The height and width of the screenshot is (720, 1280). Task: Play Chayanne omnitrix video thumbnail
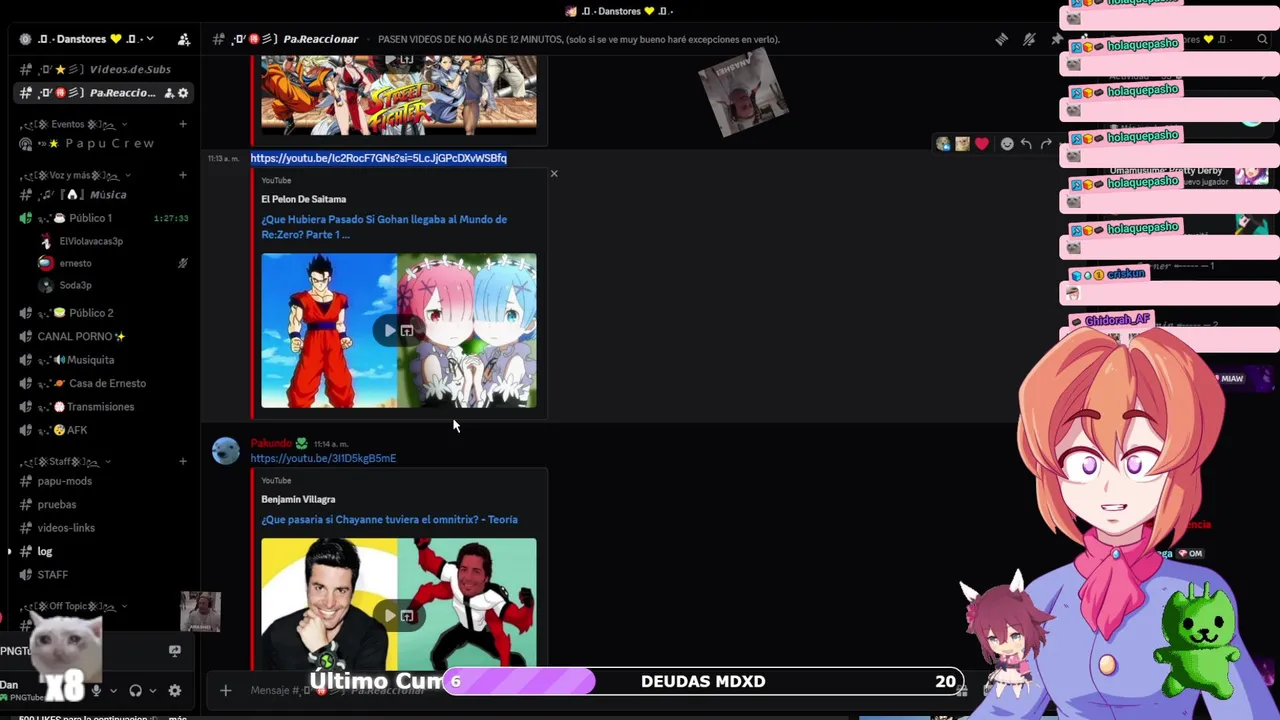click(389, 616)
